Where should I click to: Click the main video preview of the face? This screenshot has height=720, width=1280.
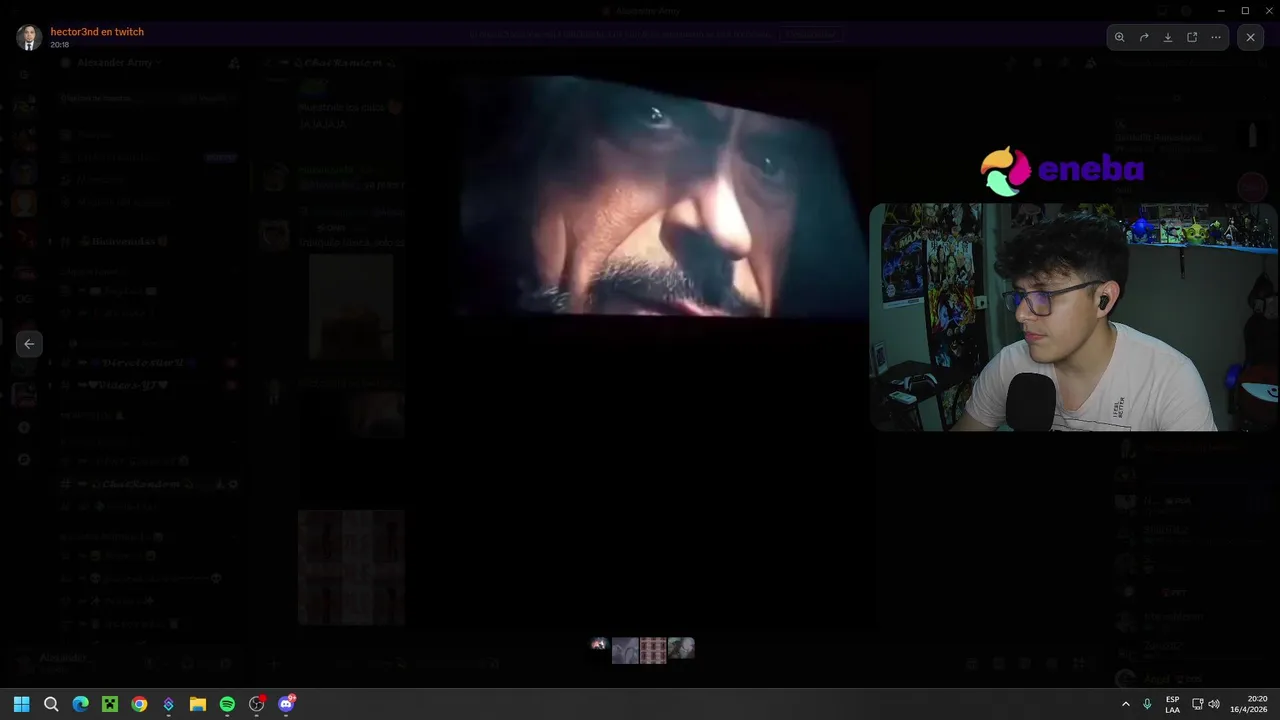pyautogui.click(x=661, y=197)
